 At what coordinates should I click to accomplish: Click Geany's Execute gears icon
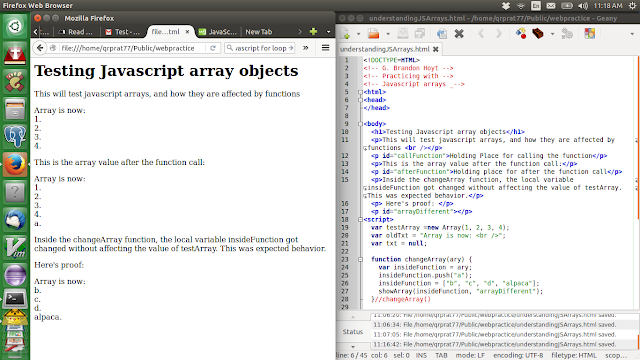(x=567, y=33)
